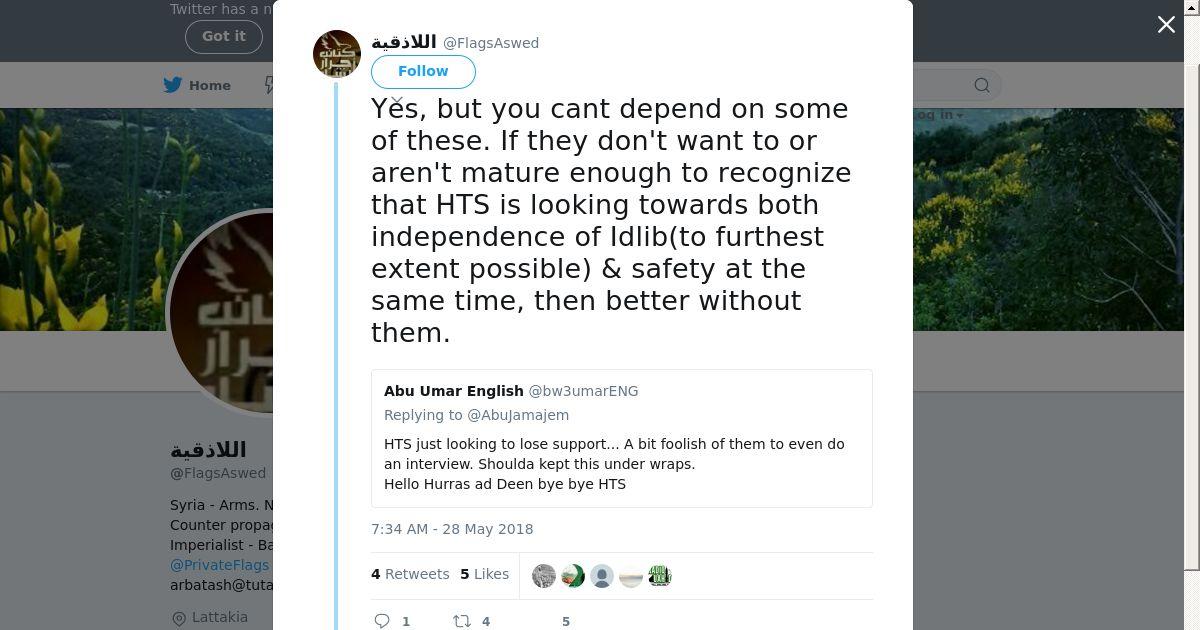Screen dimensions: 1200x630
Task: Click the retweet arrows icon
Action: pos(462,621)
